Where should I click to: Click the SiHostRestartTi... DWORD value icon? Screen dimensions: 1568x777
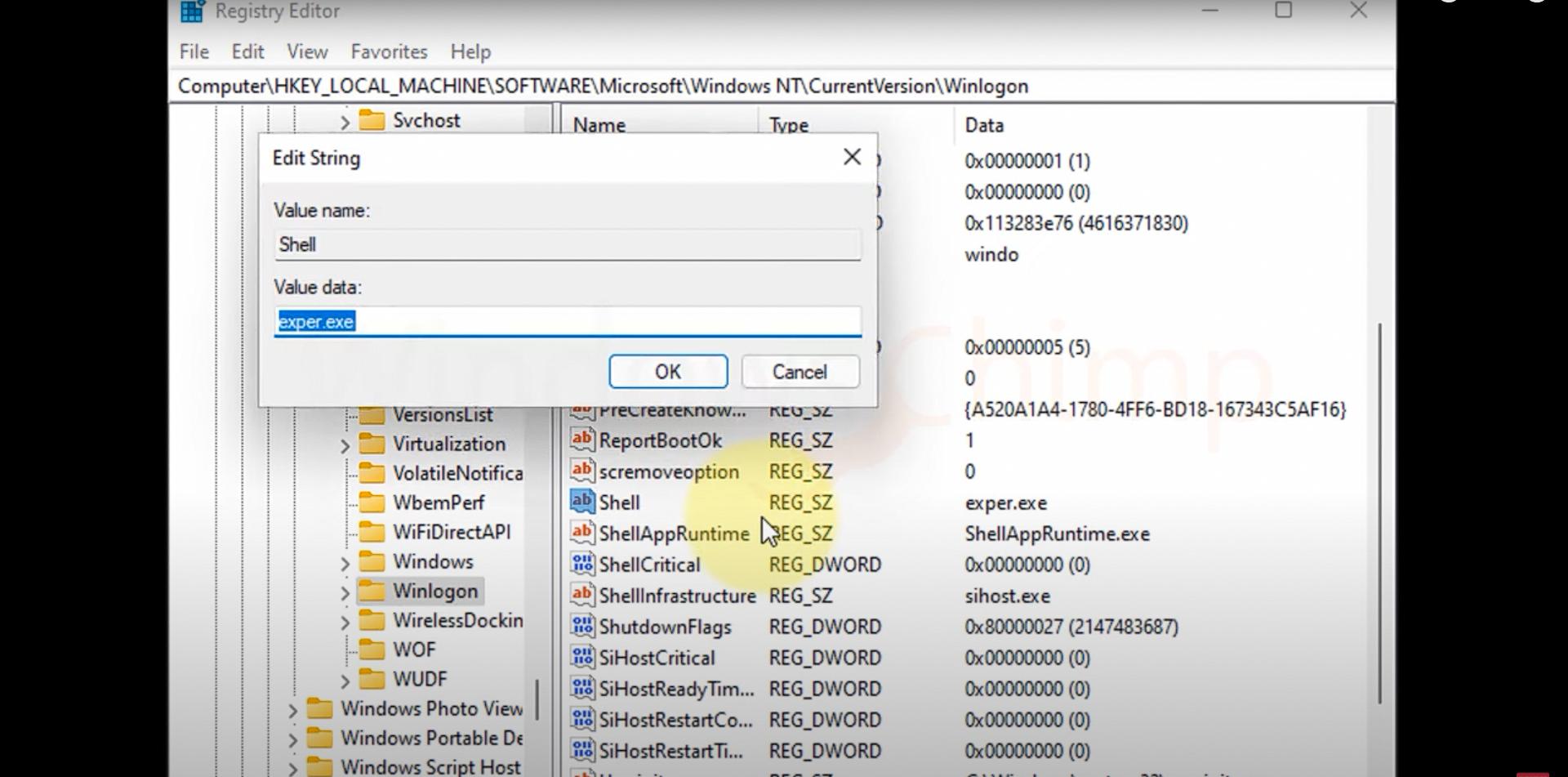582,750
